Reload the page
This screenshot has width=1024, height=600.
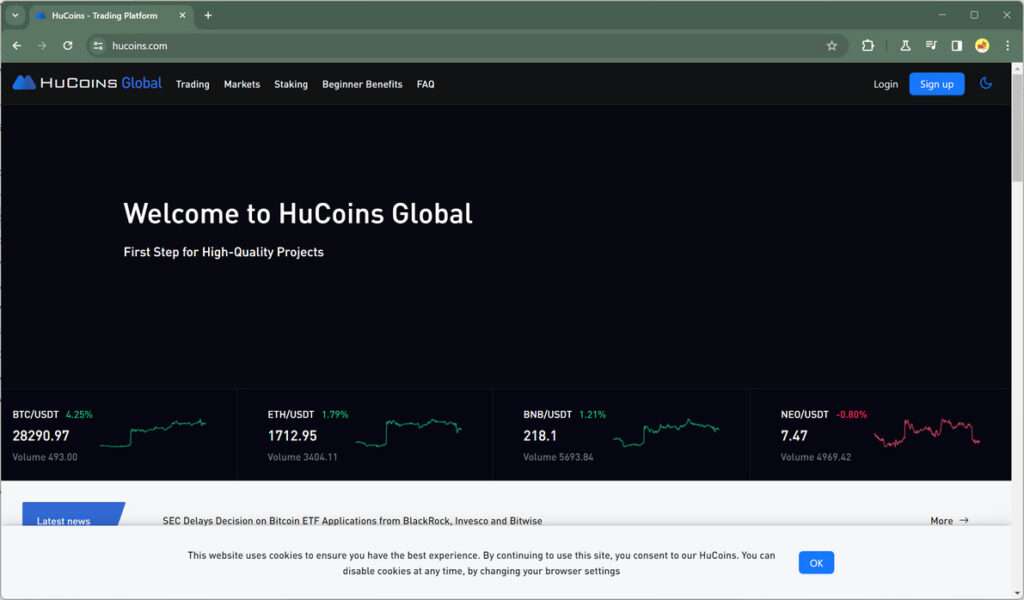68,46
